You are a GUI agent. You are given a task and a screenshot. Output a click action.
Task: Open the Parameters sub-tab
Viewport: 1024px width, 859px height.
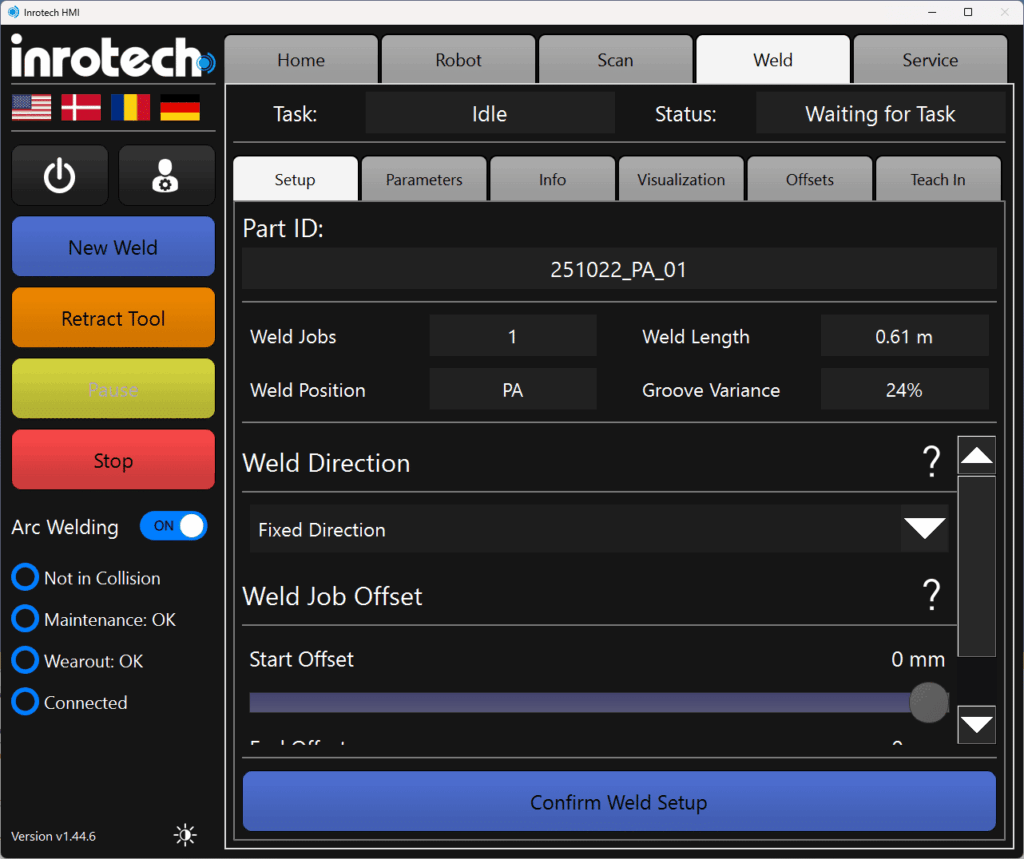coord(424,180)
